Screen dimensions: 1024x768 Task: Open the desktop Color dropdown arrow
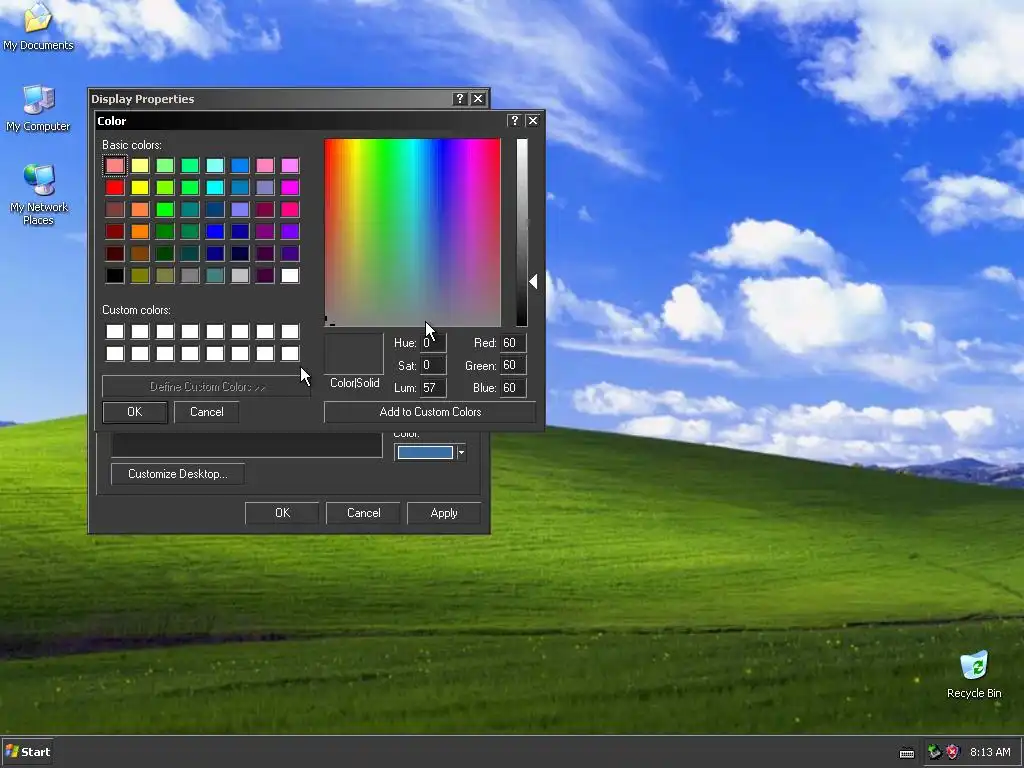click(461, 453)
